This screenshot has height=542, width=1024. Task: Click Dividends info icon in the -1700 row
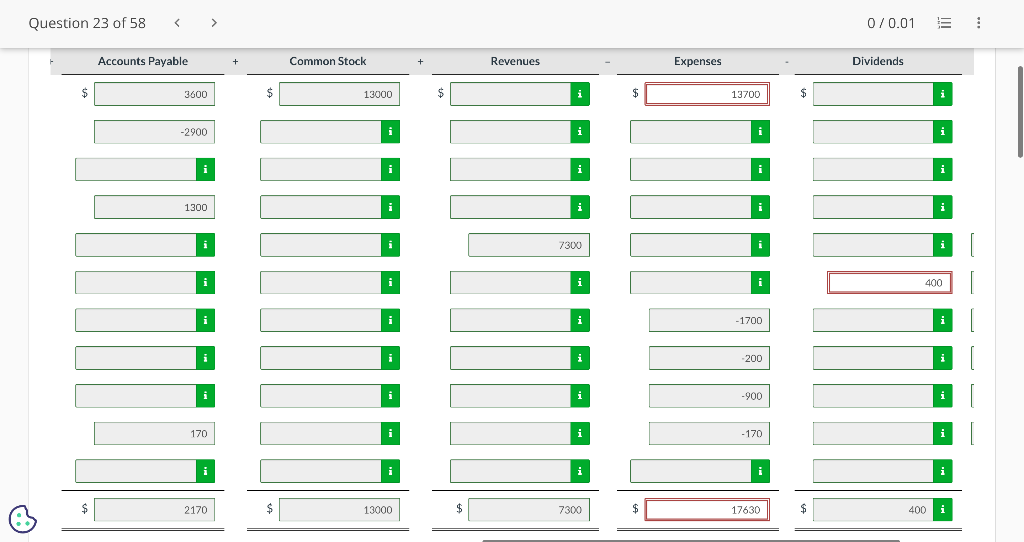(x=942, y=321)
